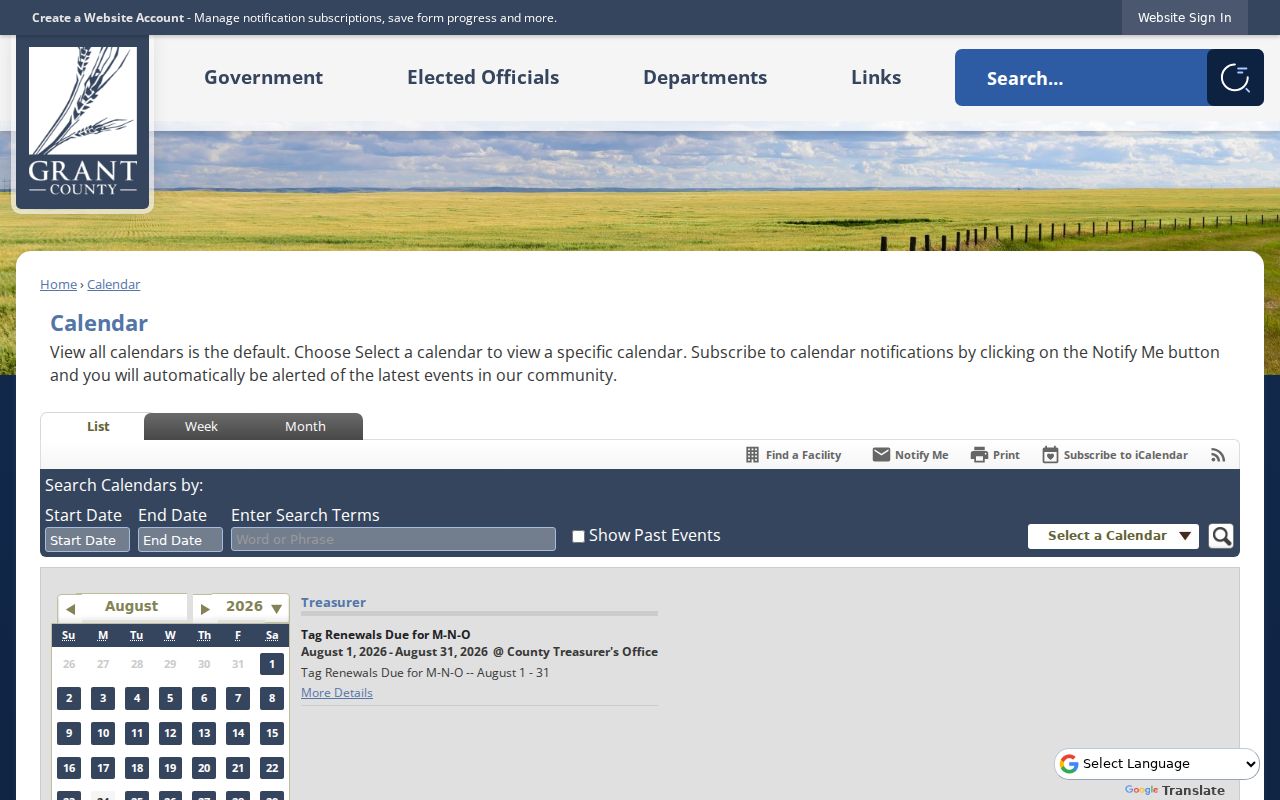Click the Calendar breadcrumb link
Screen dimensions: 1280x800
coord(114,285)
